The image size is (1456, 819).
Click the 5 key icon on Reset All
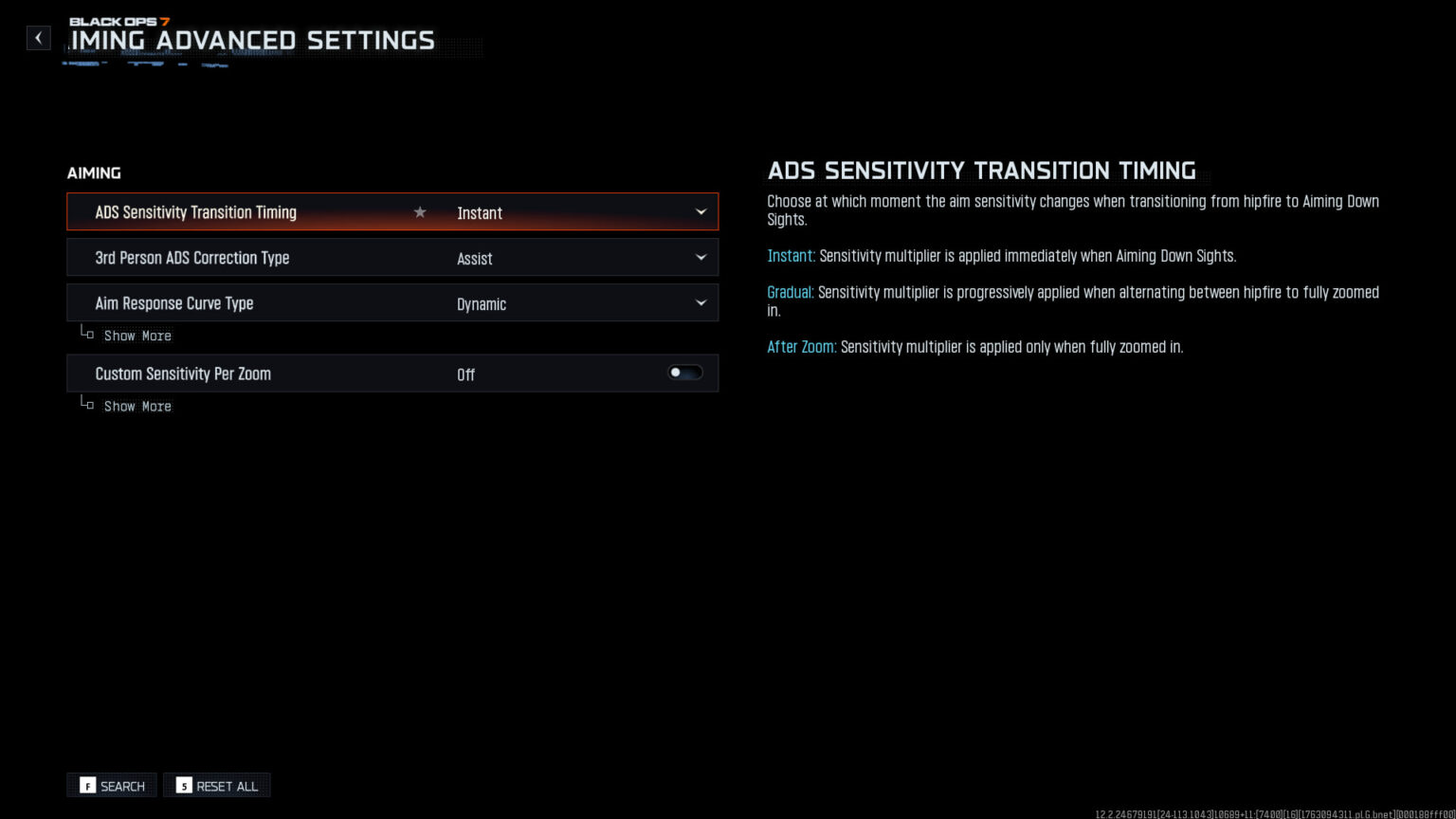click(184, 786)
